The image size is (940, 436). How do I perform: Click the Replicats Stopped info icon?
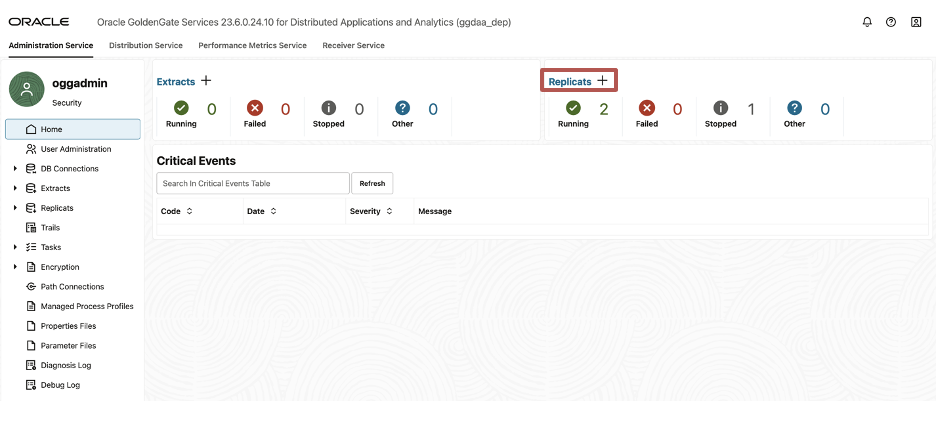pyautogui.click(x=720, y=108)
